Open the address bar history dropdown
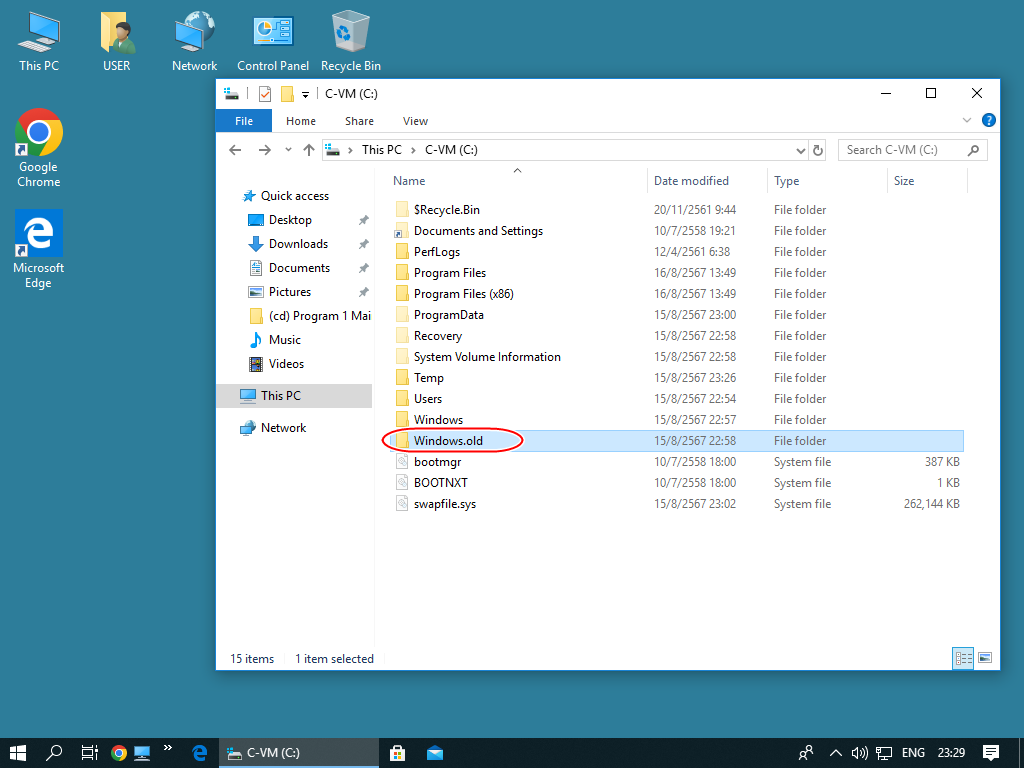 coord(800,150)
